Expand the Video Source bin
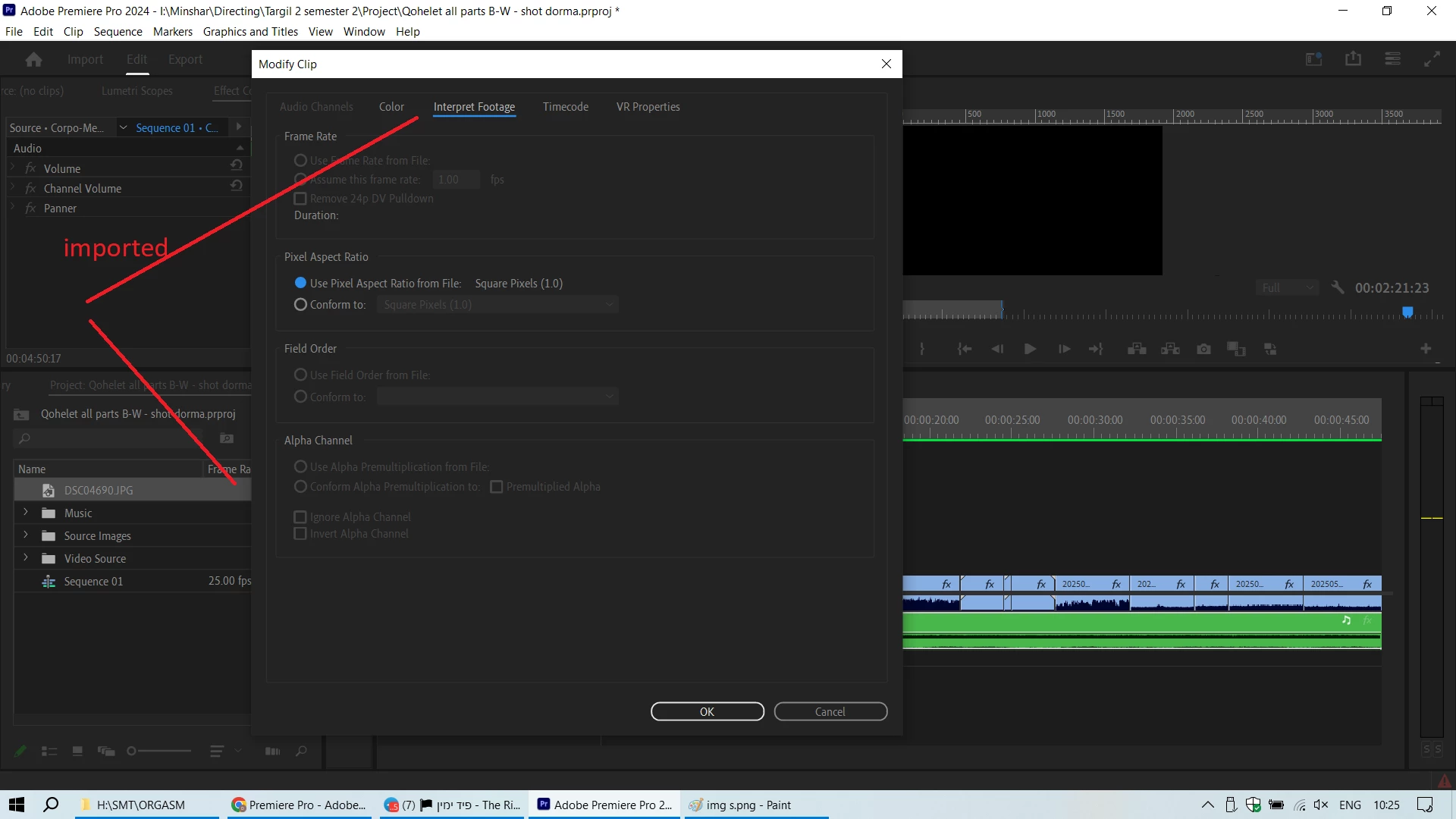 [x=26, y=558]
